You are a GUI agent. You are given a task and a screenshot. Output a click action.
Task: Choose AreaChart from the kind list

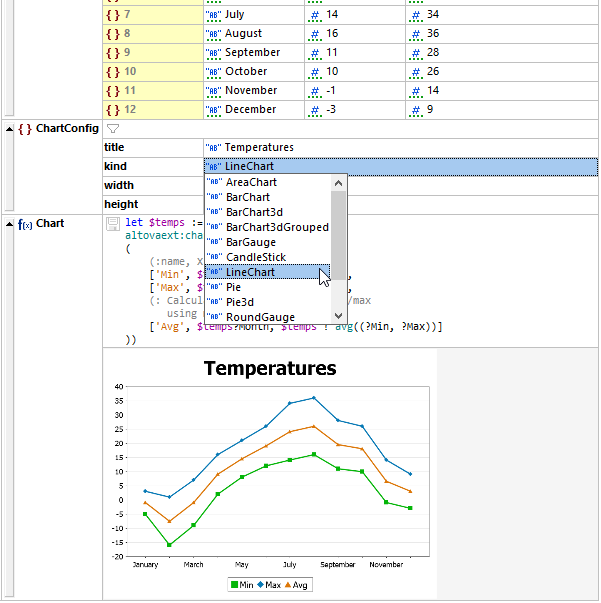click(x=251, y=183)
